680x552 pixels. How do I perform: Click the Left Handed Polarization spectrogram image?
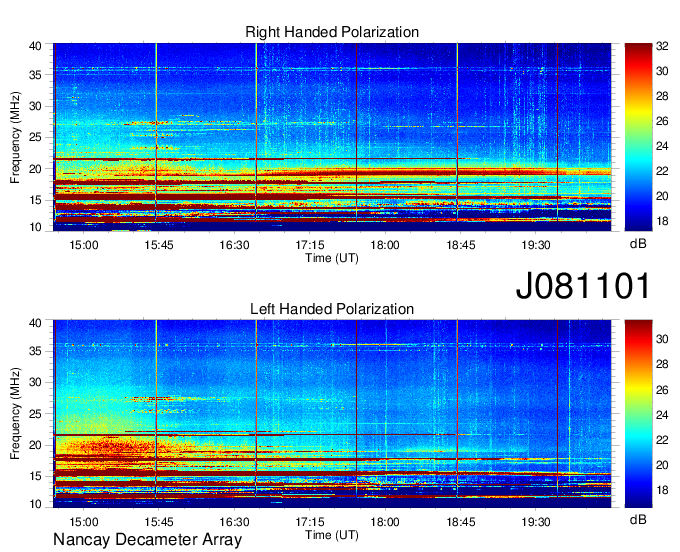point(332,414)
